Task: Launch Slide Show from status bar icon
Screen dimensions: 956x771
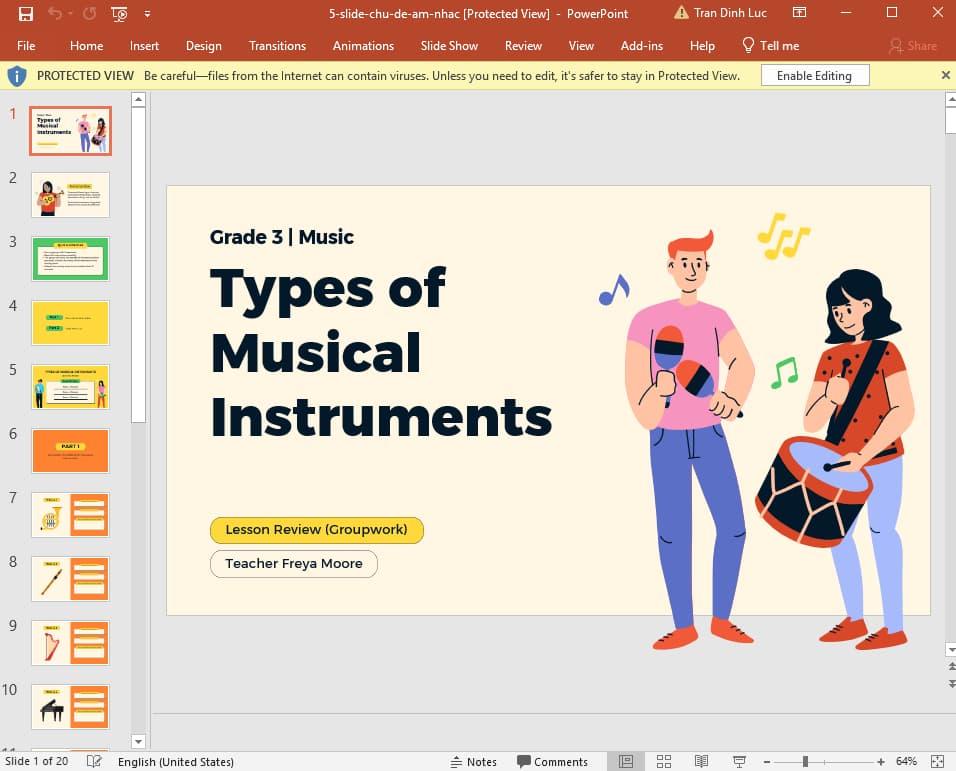Action: click(x=739, y=761)
